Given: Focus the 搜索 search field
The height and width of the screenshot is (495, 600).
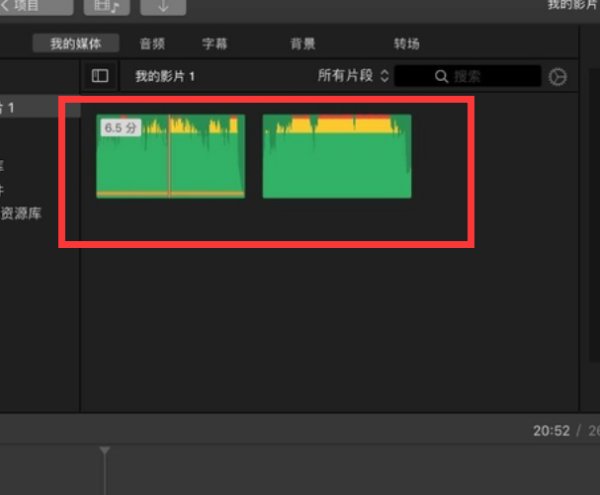Looking at the screenshot, I should pos(467,76).
